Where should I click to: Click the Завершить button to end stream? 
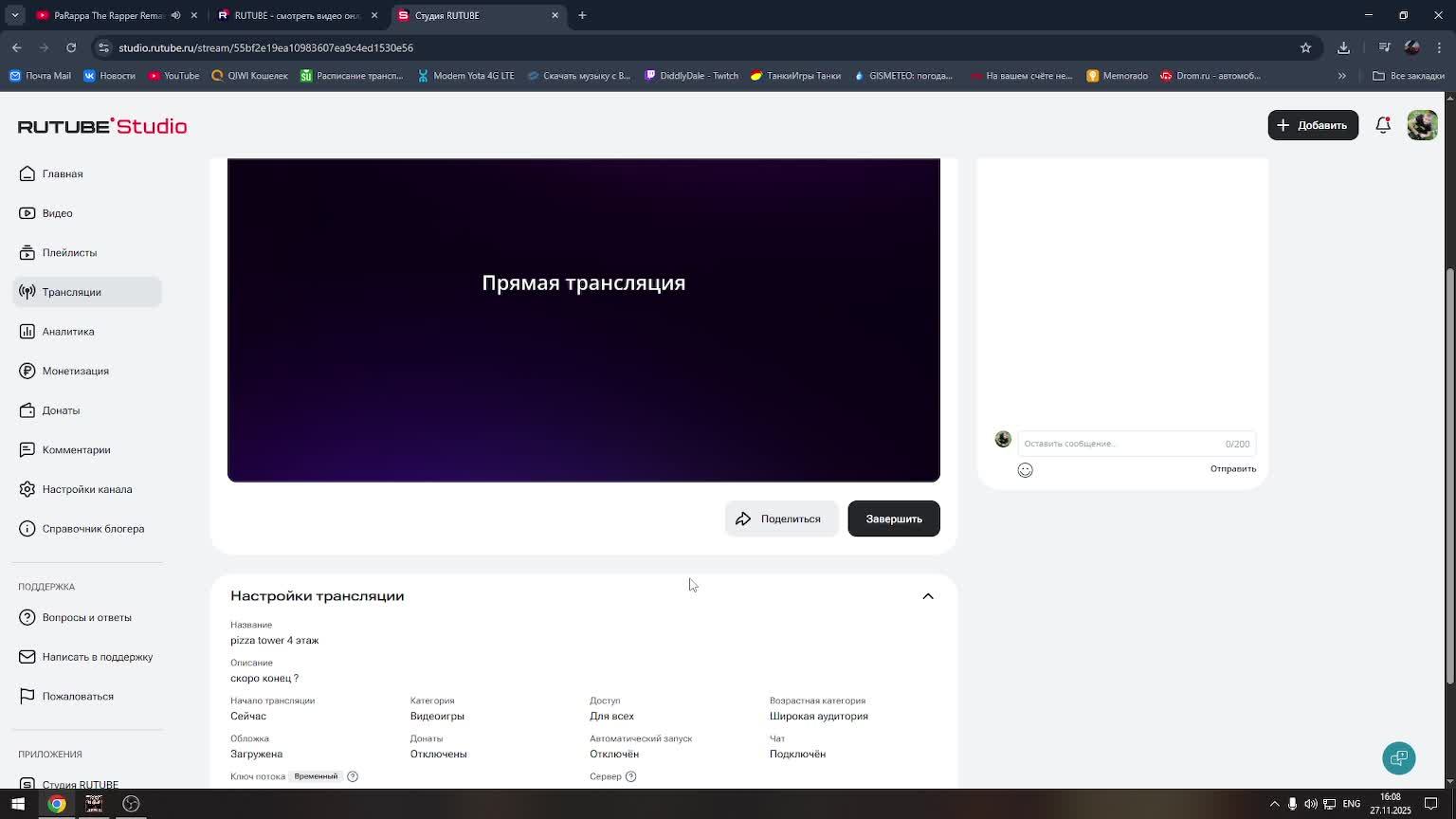894,519
